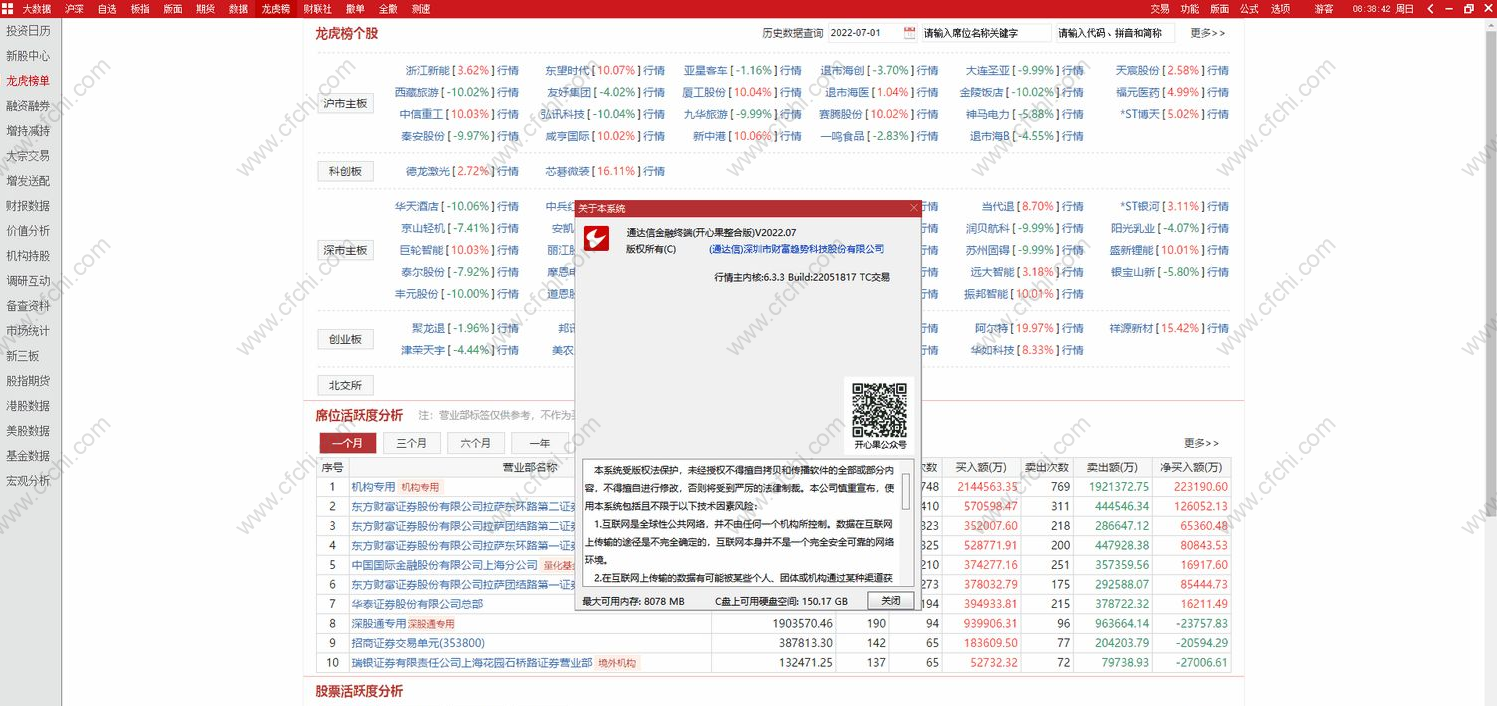1497x706 pixels.
Task: Click the QR code for 开心果公众号
Action: click(x=879, y=409)
